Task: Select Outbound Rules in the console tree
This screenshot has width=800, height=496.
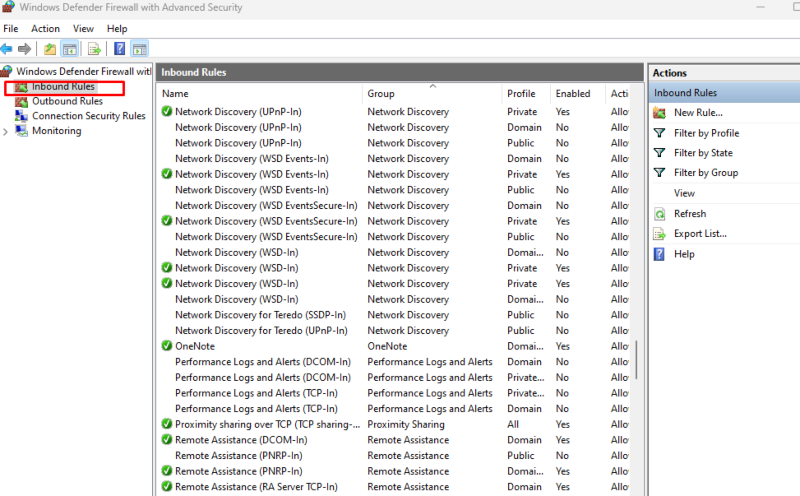Action: click(x=67, y=101)
